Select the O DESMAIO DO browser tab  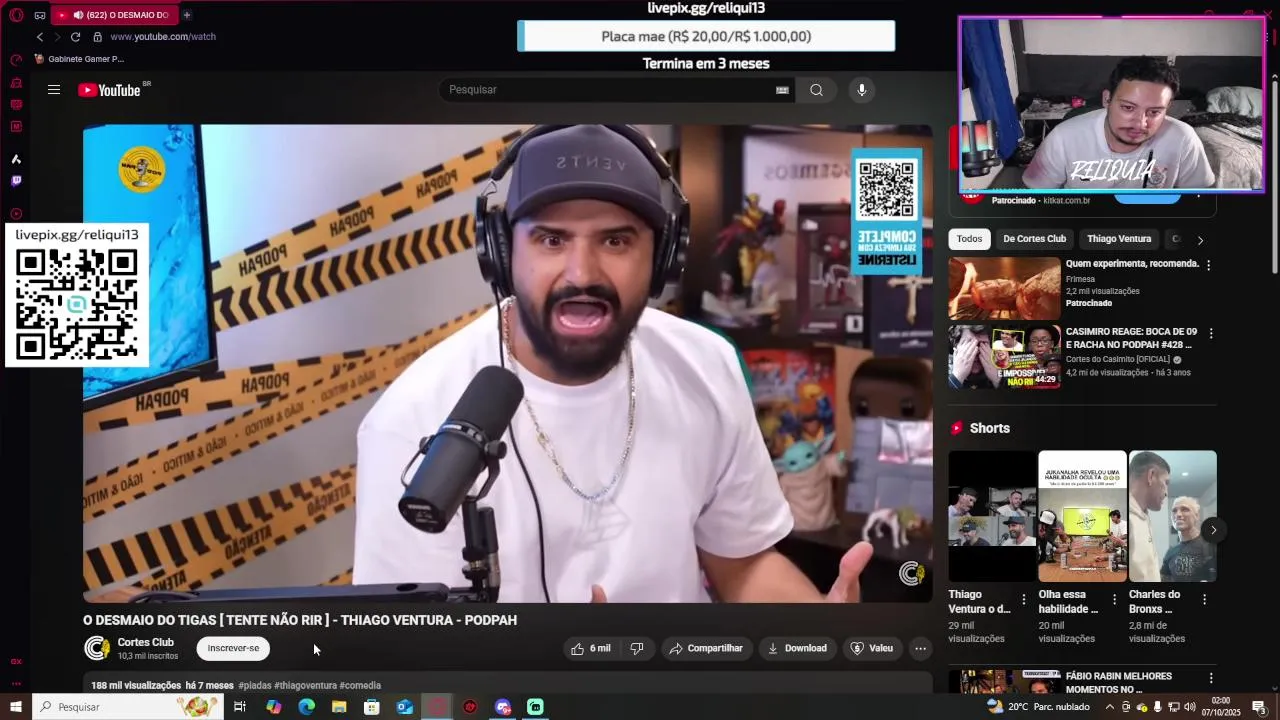click(113, 15)
